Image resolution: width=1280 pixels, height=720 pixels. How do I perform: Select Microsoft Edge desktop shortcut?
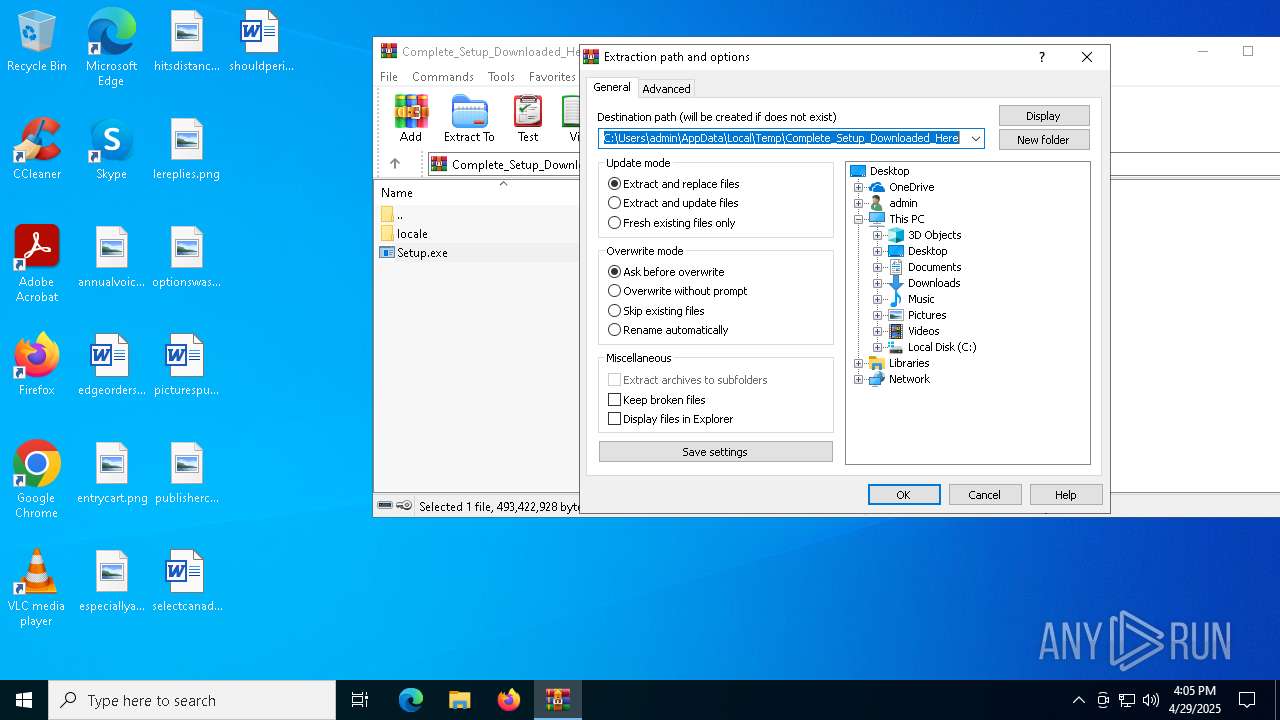point(111,47)
